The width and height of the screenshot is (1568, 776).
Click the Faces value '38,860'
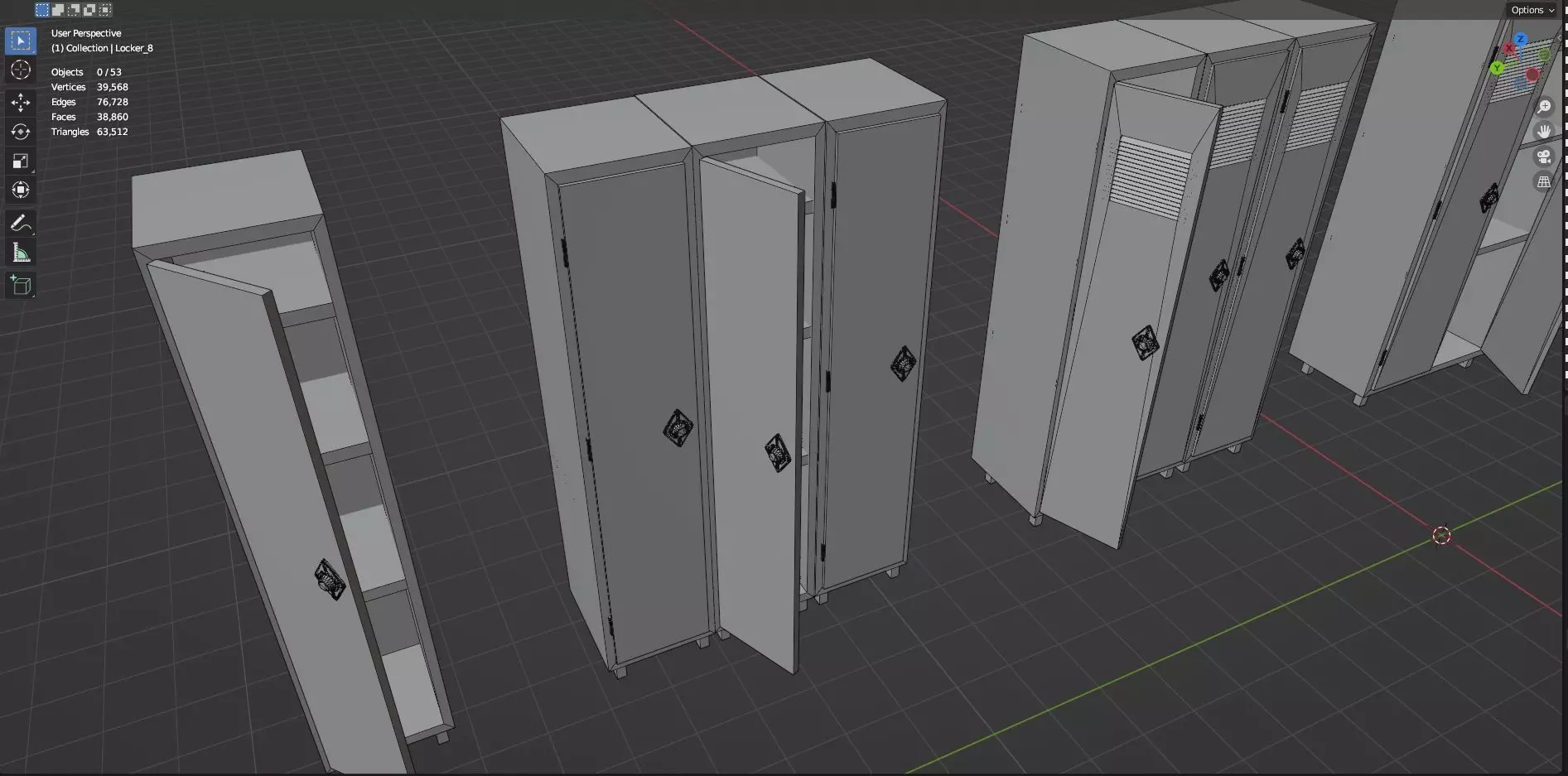coord(113,117)
